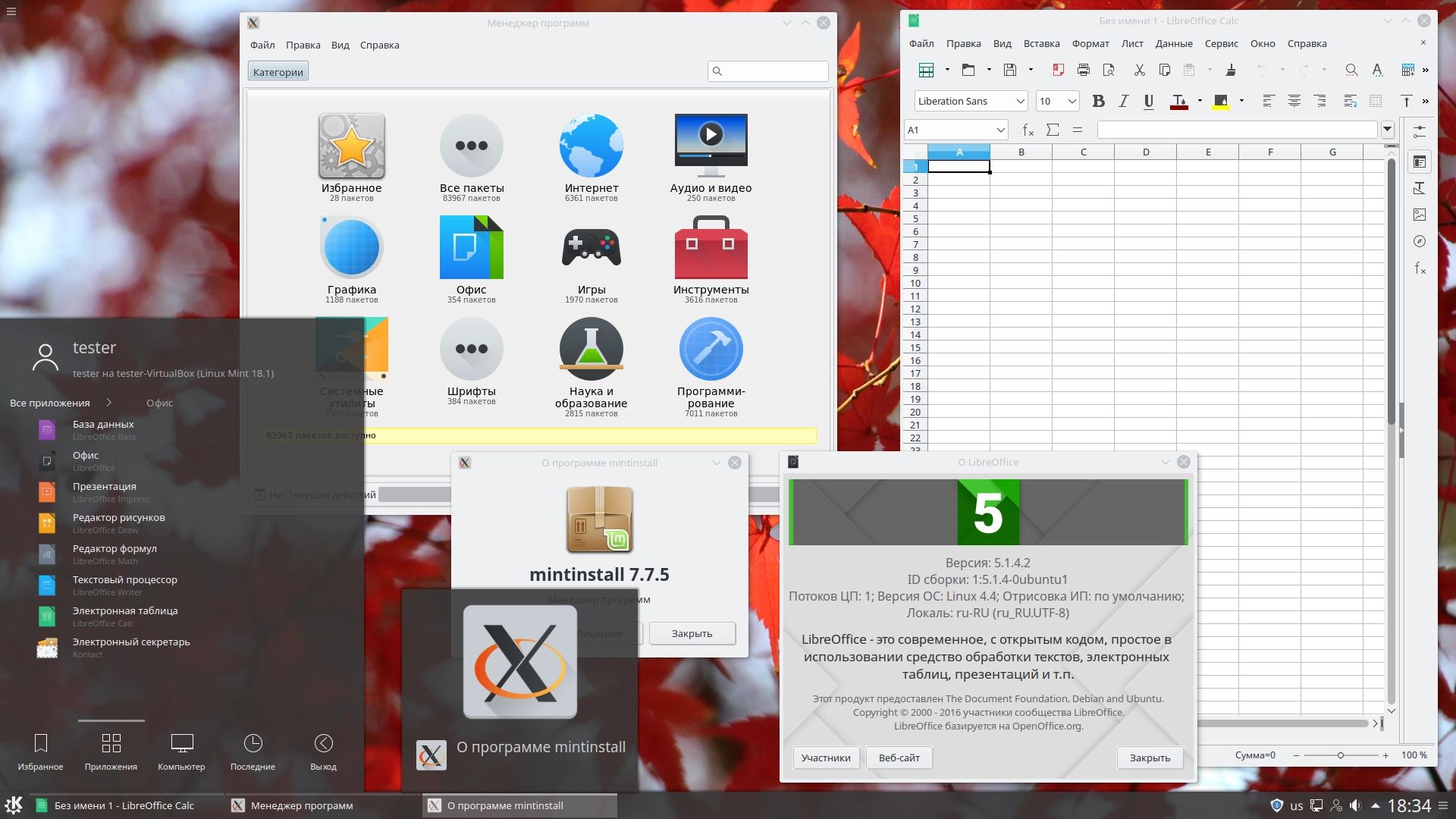The height and width of the screenshot is (819, 1456).
Task: Click the Find & Replace magnifier icon
Action: 1351,70
